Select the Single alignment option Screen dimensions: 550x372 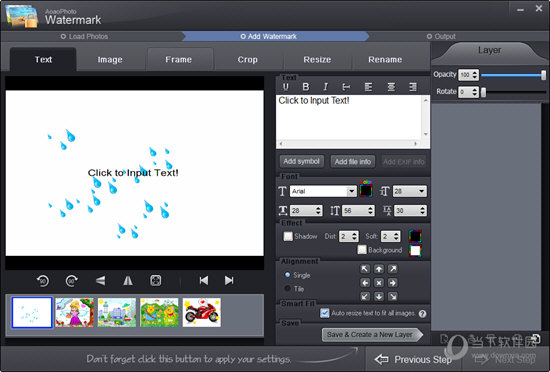pos(287,275)
